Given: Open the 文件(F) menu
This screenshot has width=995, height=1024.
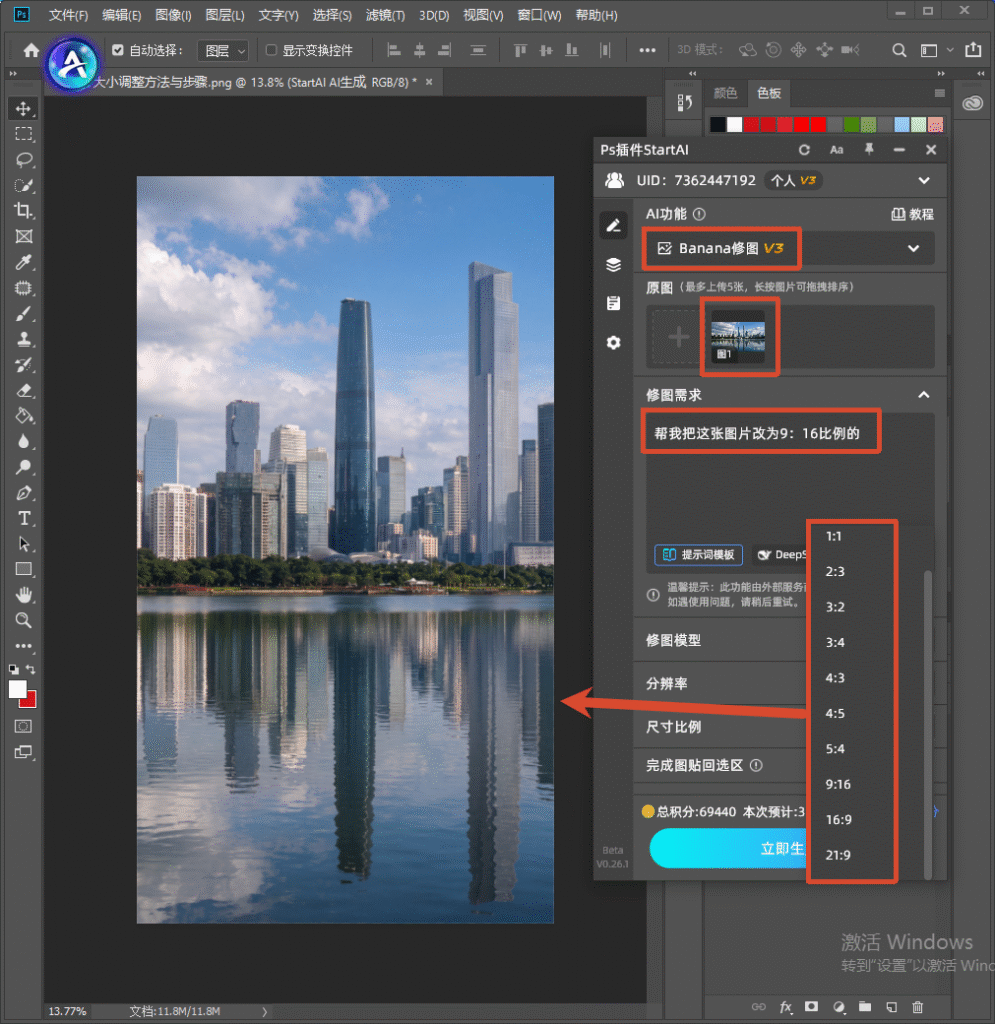Looking at the screenshot, I should tap(69, 15).
